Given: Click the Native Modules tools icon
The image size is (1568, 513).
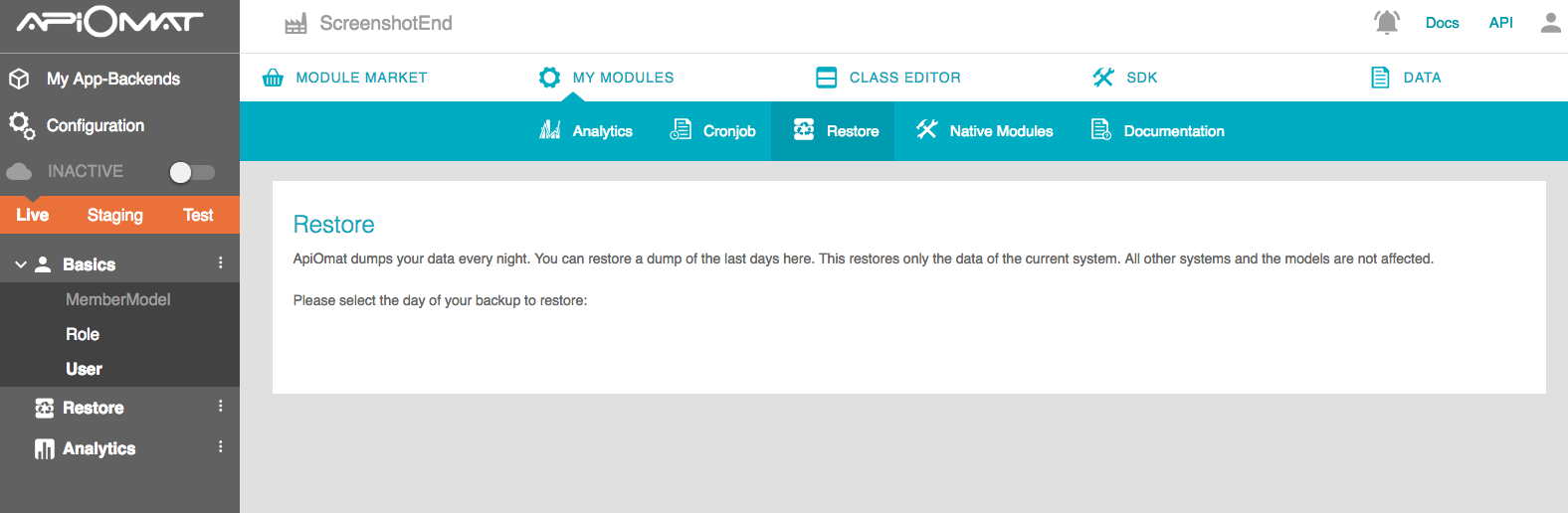Looking at the screenshot, I should click(x=927, y=130).
